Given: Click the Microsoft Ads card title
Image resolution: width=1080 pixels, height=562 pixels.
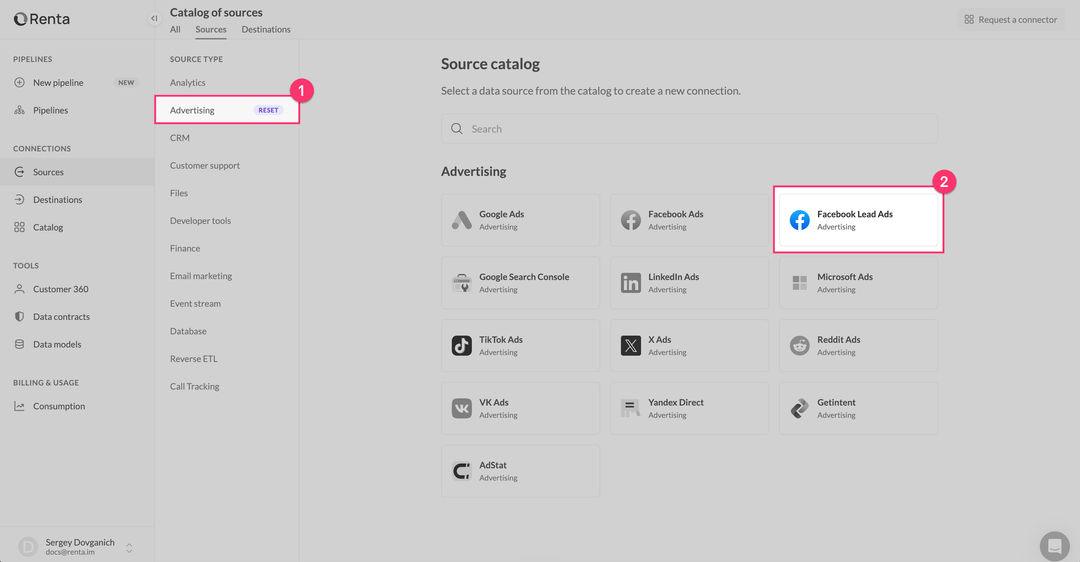Looking at the screenshot, I should pos(844,277).
